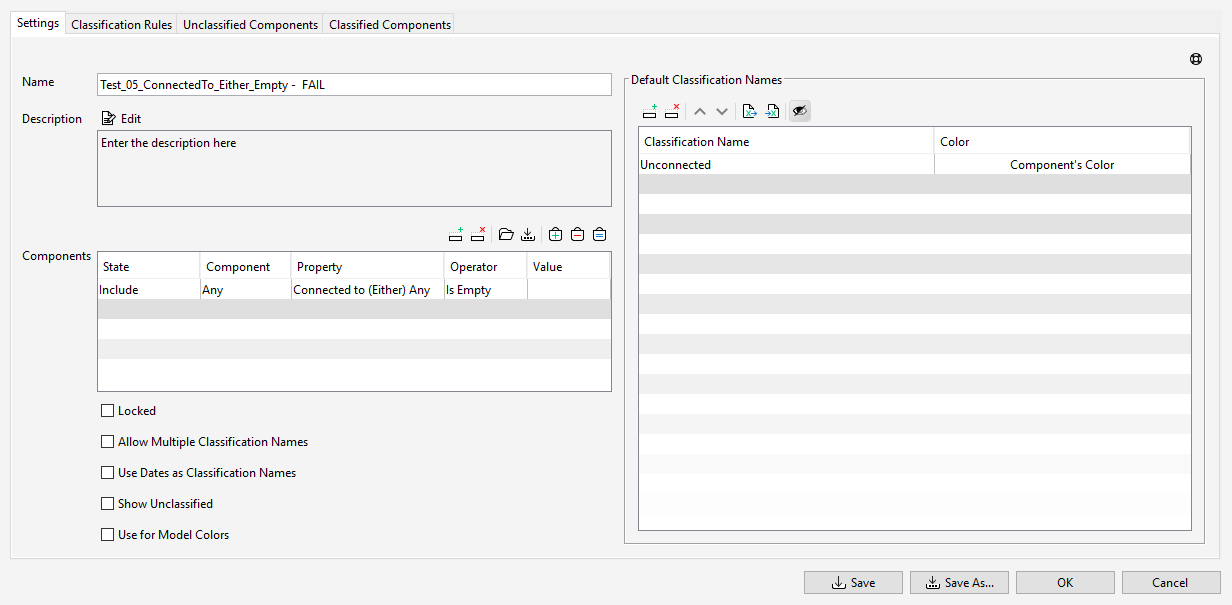Open the Component cell reading Any
This screenshot has width=1232, height=605.
(246, 290)
